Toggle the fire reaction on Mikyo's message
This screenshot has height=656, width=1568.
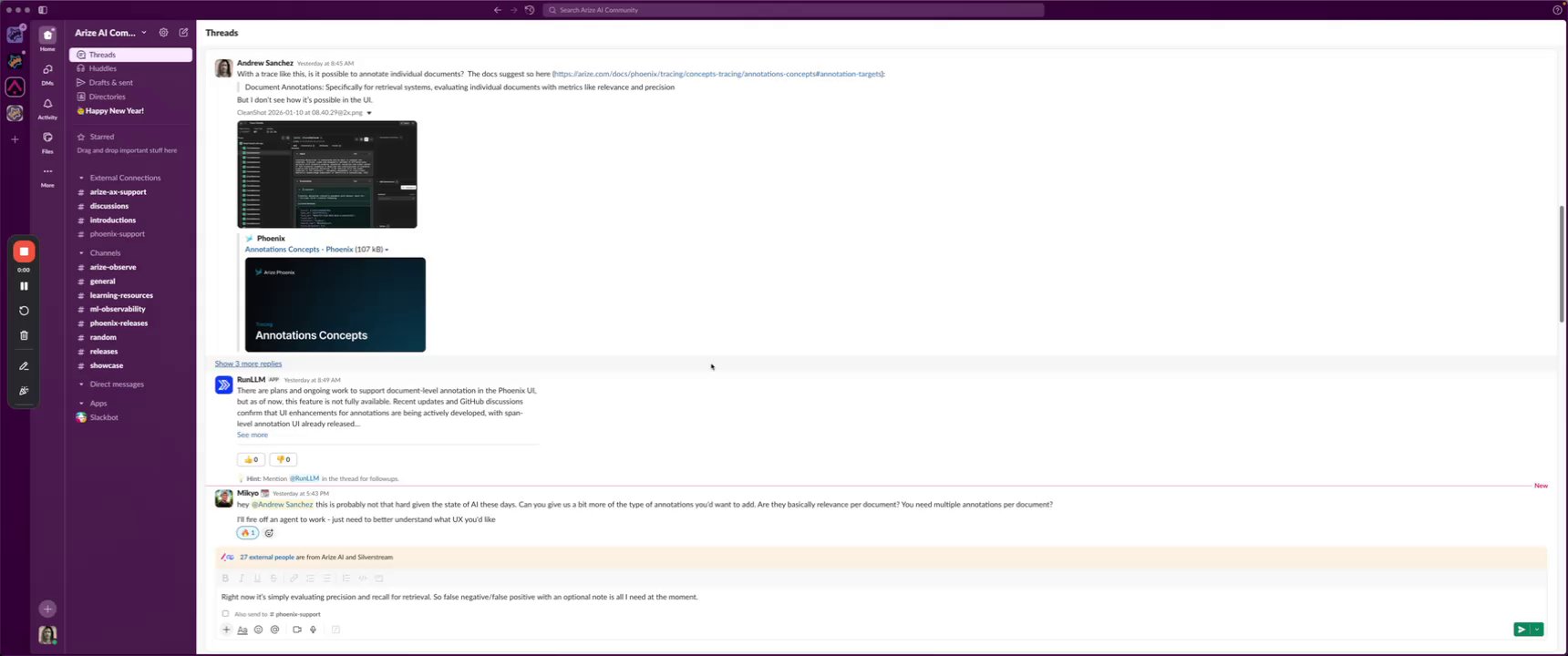coord(247,533)
